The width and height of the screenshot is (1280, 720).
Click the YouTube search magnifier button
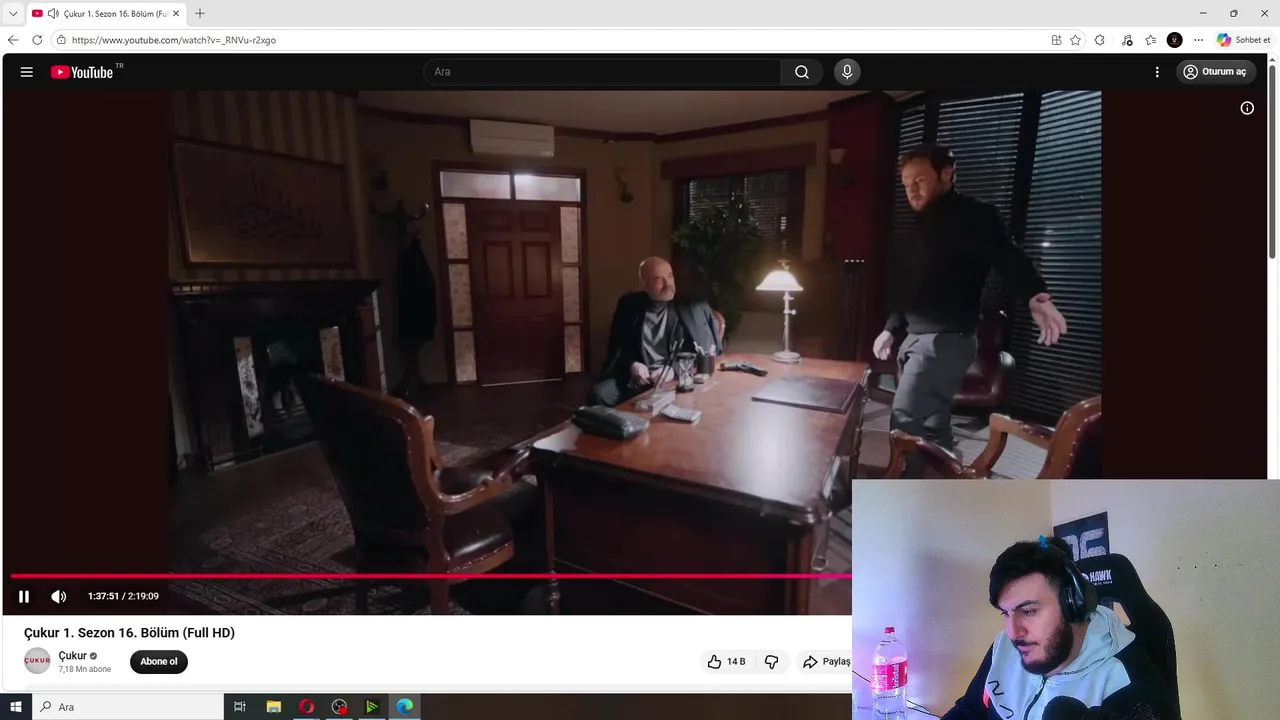click(802, 72)
